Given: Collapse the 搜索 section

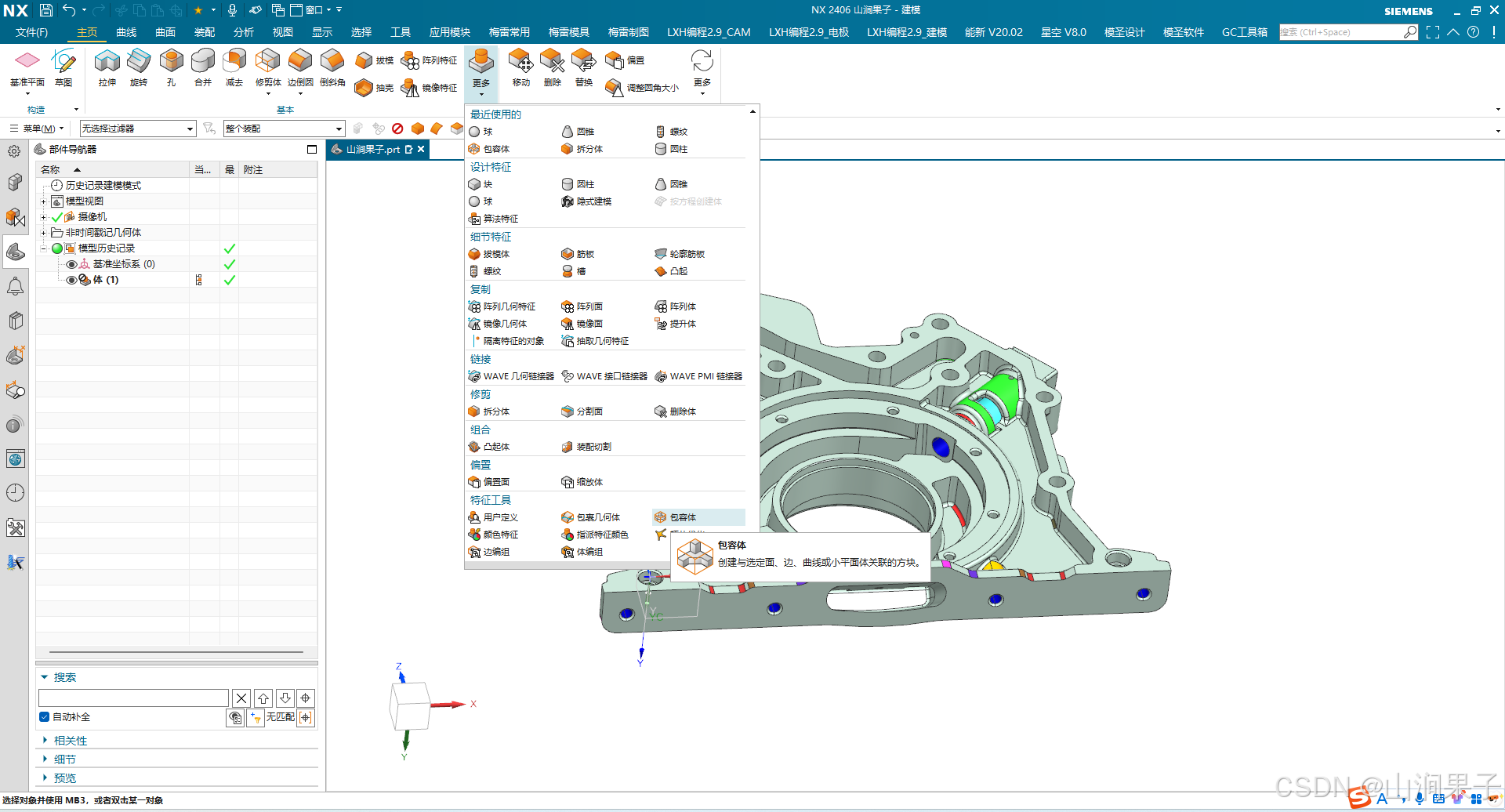Looking at the screenshot, I should [x=45, y=677].
